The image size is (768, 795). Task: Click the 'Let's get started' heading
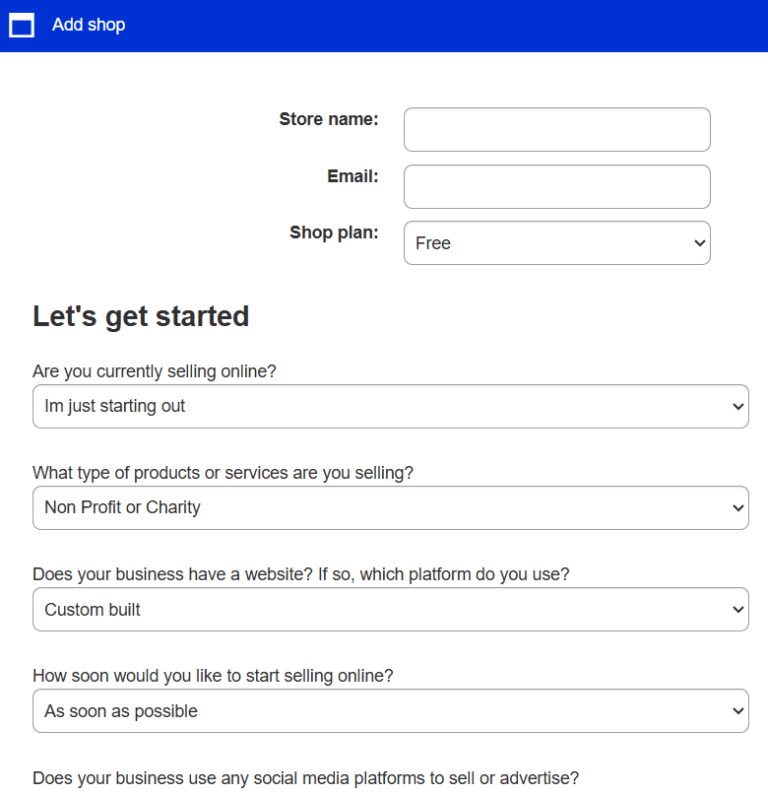[141, 316]
